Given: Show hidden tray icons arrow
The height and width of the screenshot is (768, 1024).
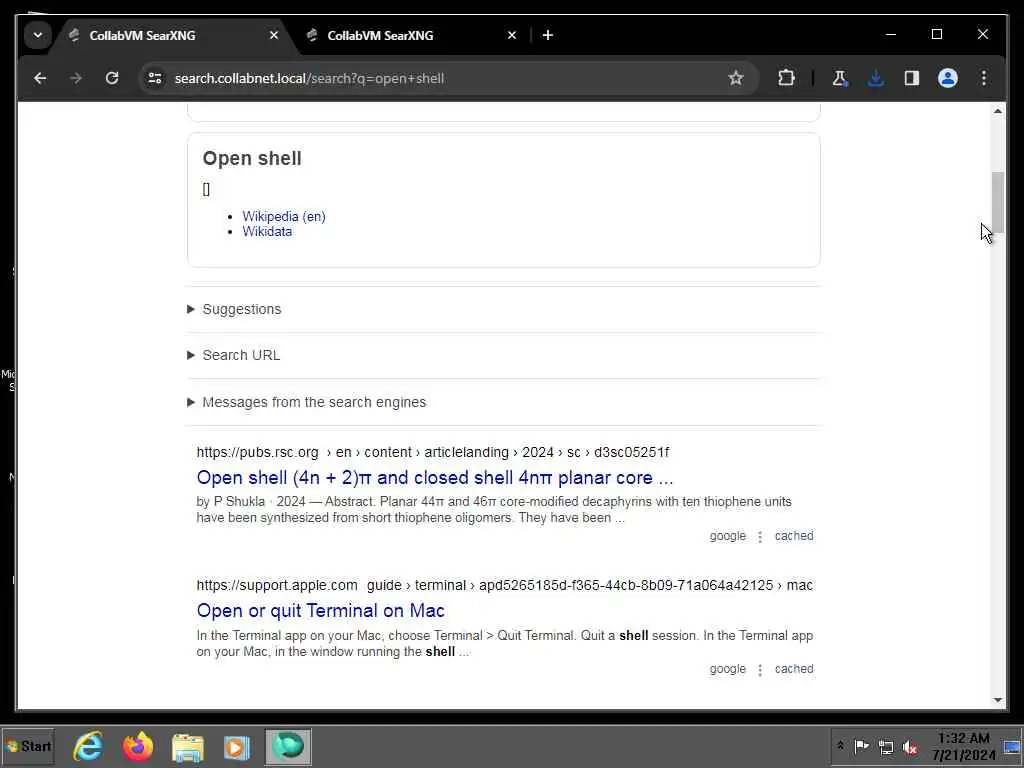Looking at the screenshot, I should coord(840,746).
